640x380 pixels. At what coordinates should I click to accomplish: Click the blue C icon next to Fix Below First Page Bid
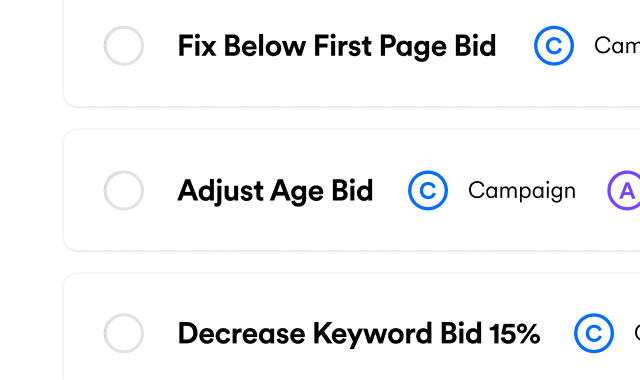click(554, 46)
